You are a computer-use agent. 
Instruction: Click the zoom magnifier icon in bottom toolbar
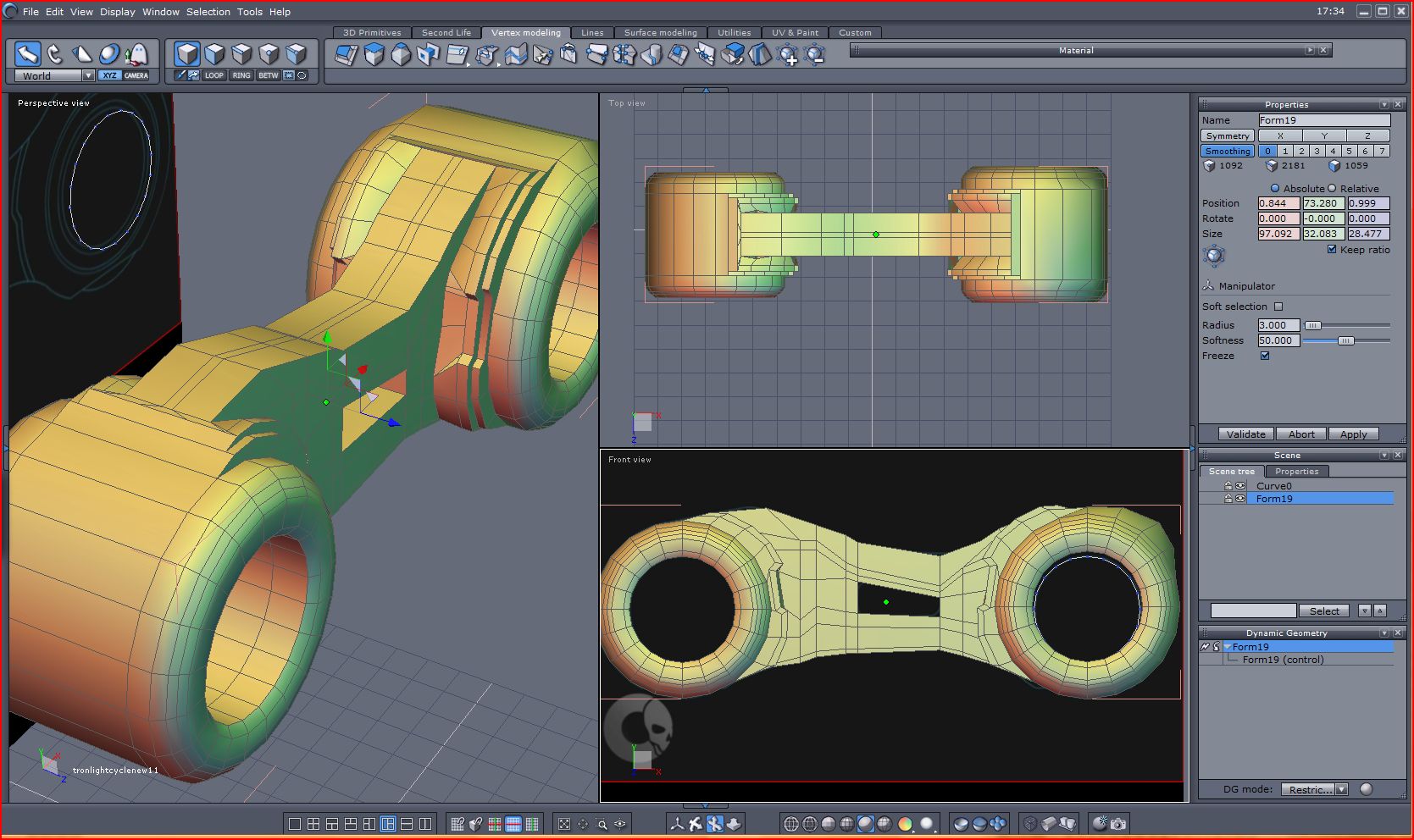point(602,823)
